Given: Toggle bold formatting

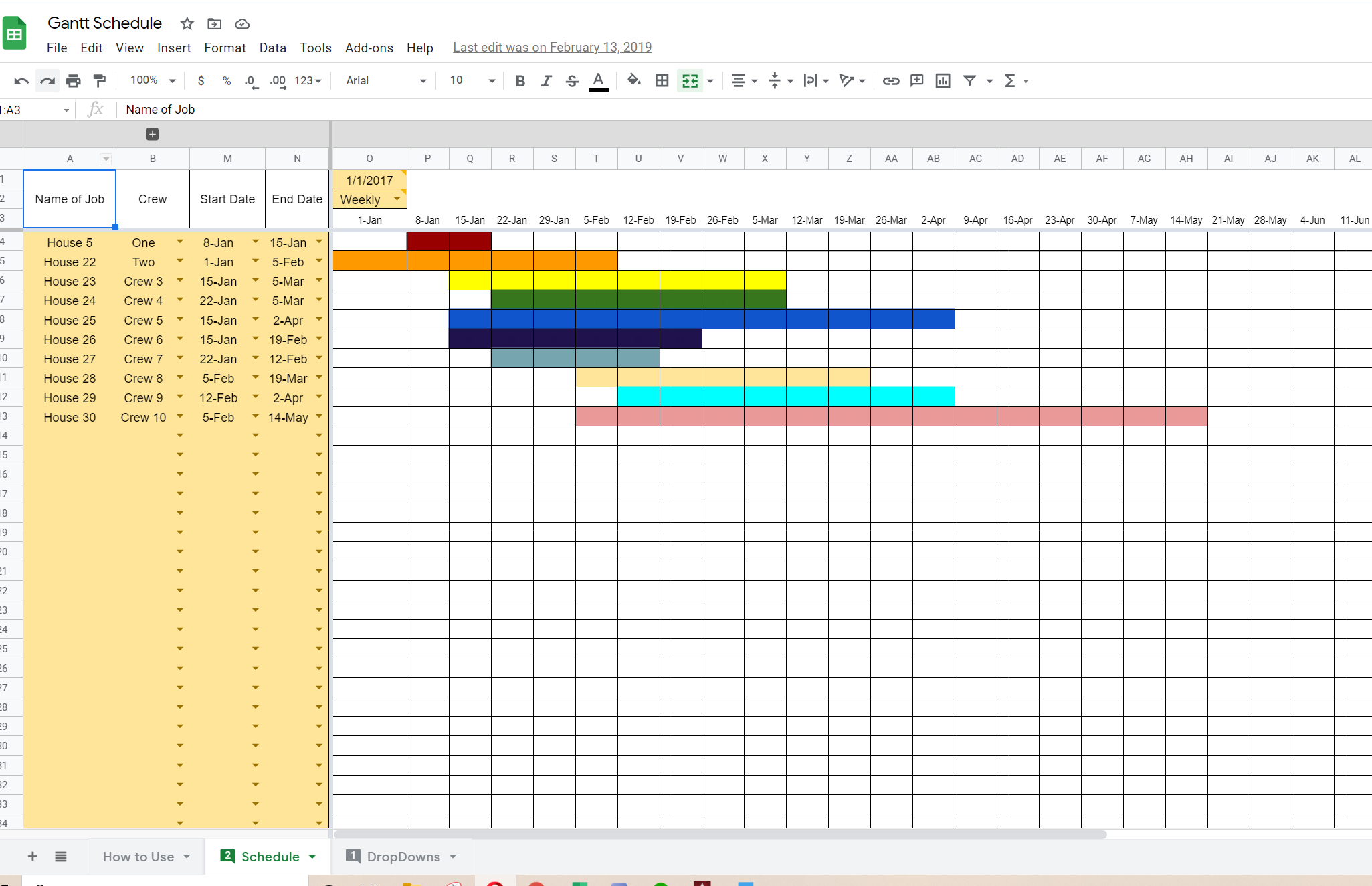Looking at the screenshot, I should coord(520,81).
